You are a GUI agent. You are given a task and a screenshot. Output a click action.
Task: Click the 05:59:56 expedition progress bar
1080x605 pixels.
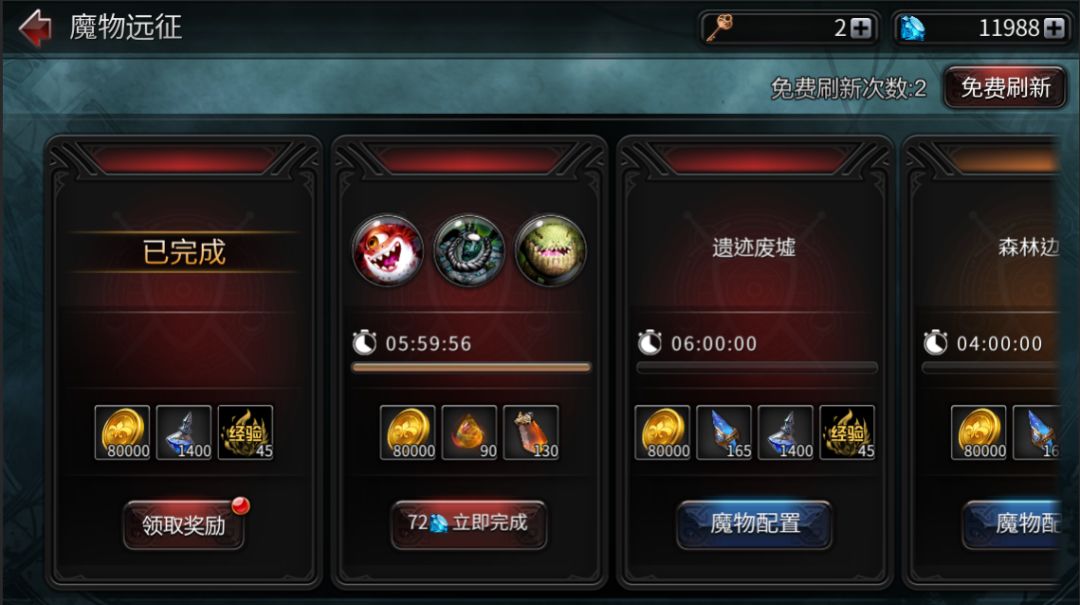(471, 368)
